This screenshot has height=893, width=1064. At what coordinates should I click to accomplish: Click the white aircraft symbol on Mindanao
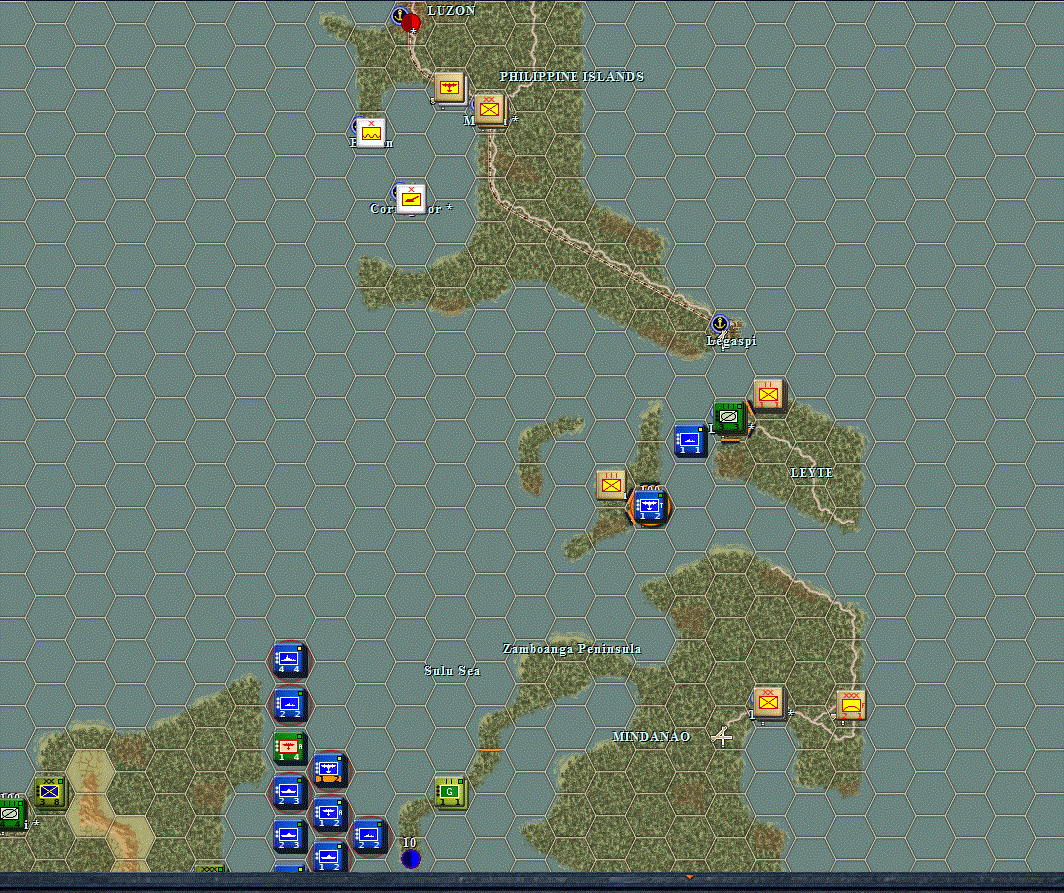point(723,736)
